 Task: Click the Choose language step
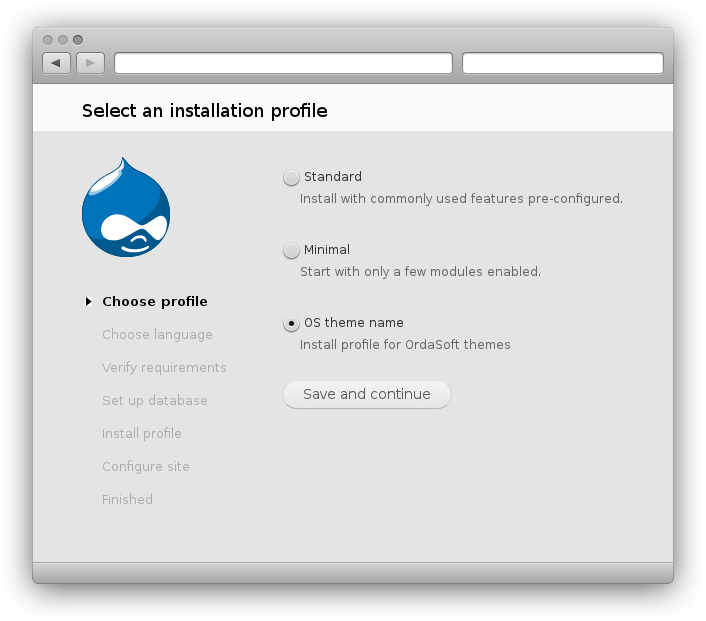[x=157, y=335]
